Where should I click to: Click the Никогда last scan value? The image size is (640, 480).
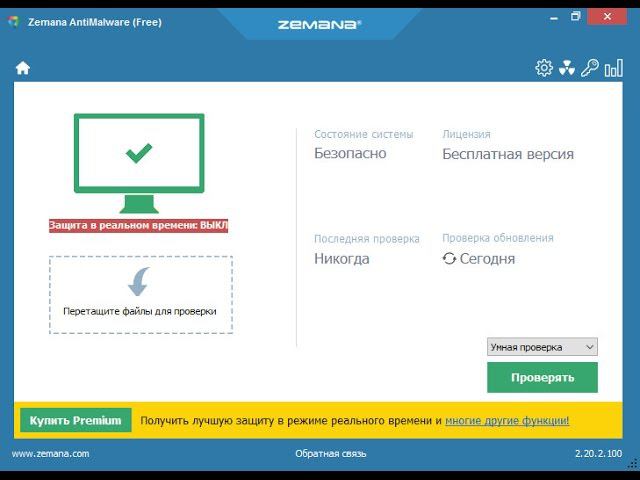(342, 258)
